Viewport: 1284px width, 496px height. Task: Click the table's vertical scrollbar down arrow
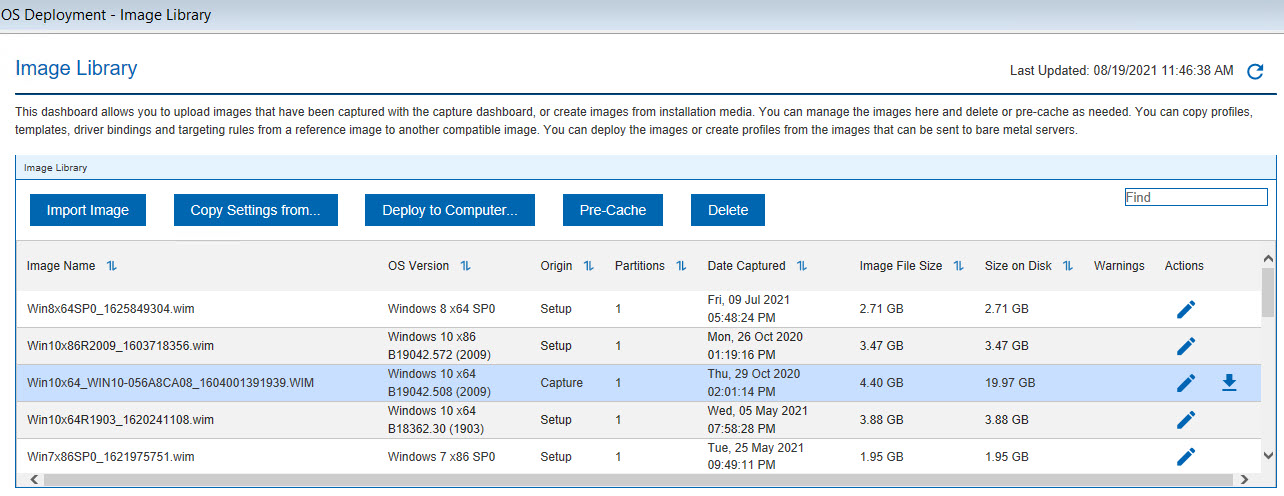[x=1268, y=455]
